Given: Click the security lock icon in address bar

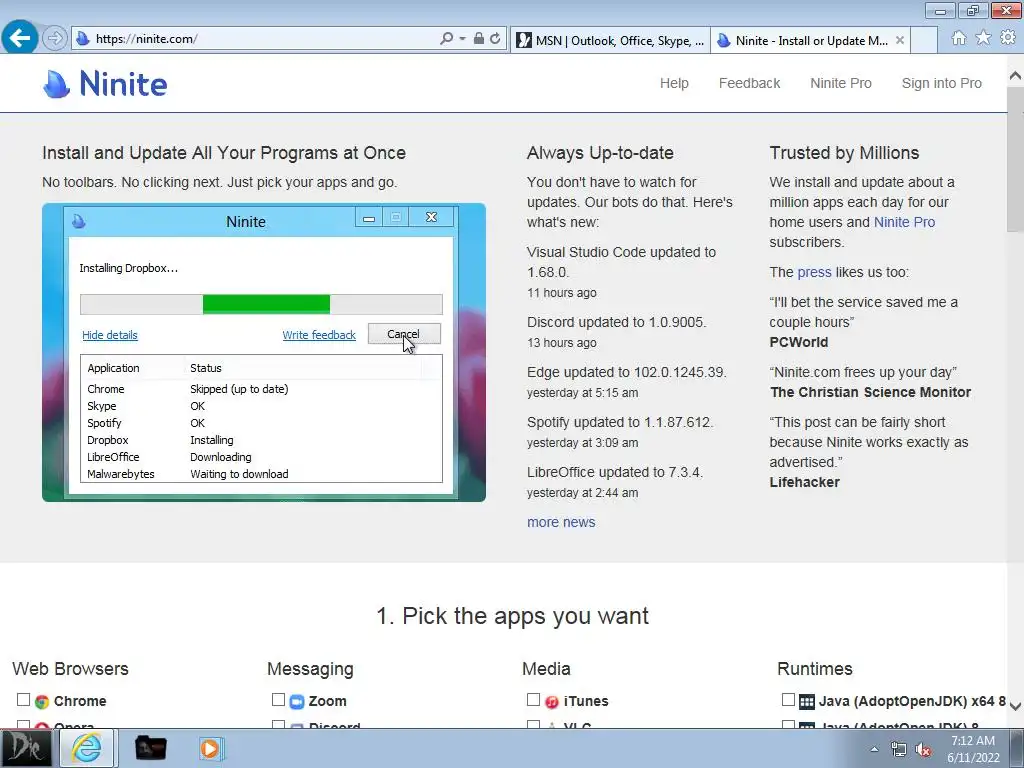Looking at the screenshot, I should (479, 39).
